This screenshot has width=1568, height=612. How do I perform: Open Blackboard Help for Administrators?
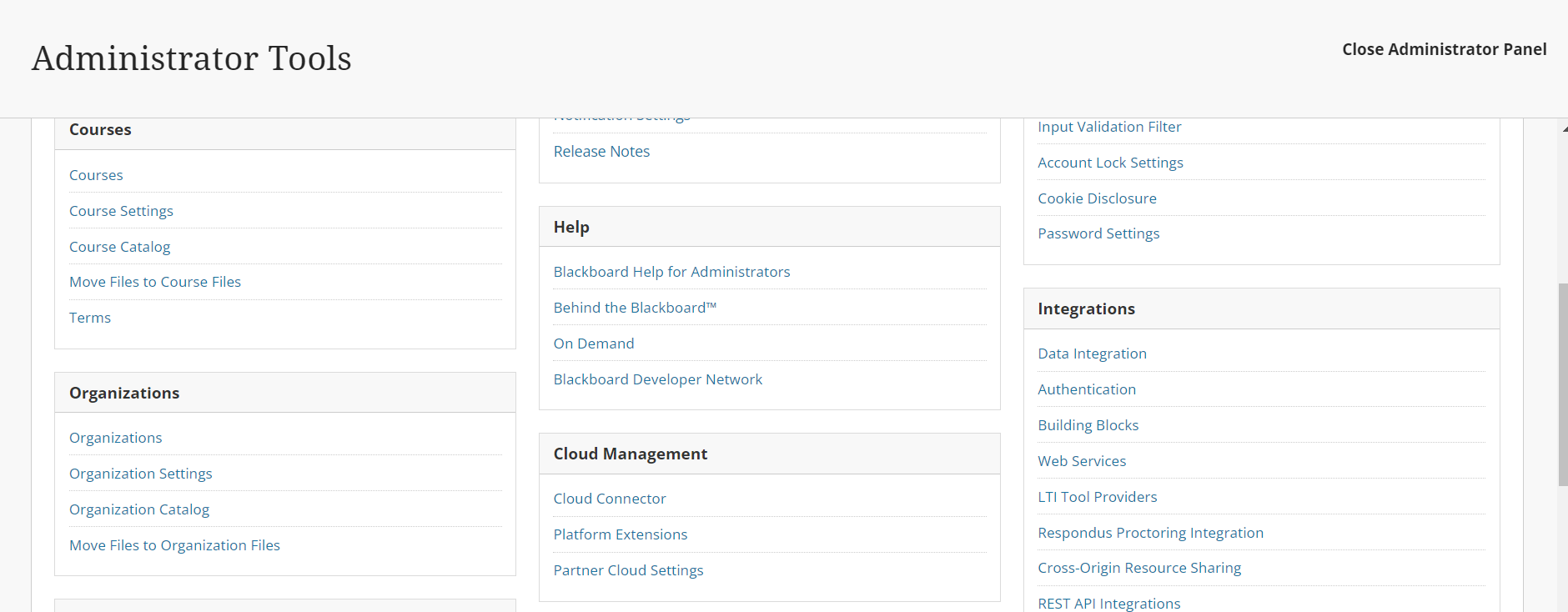(x=671, y=272)
